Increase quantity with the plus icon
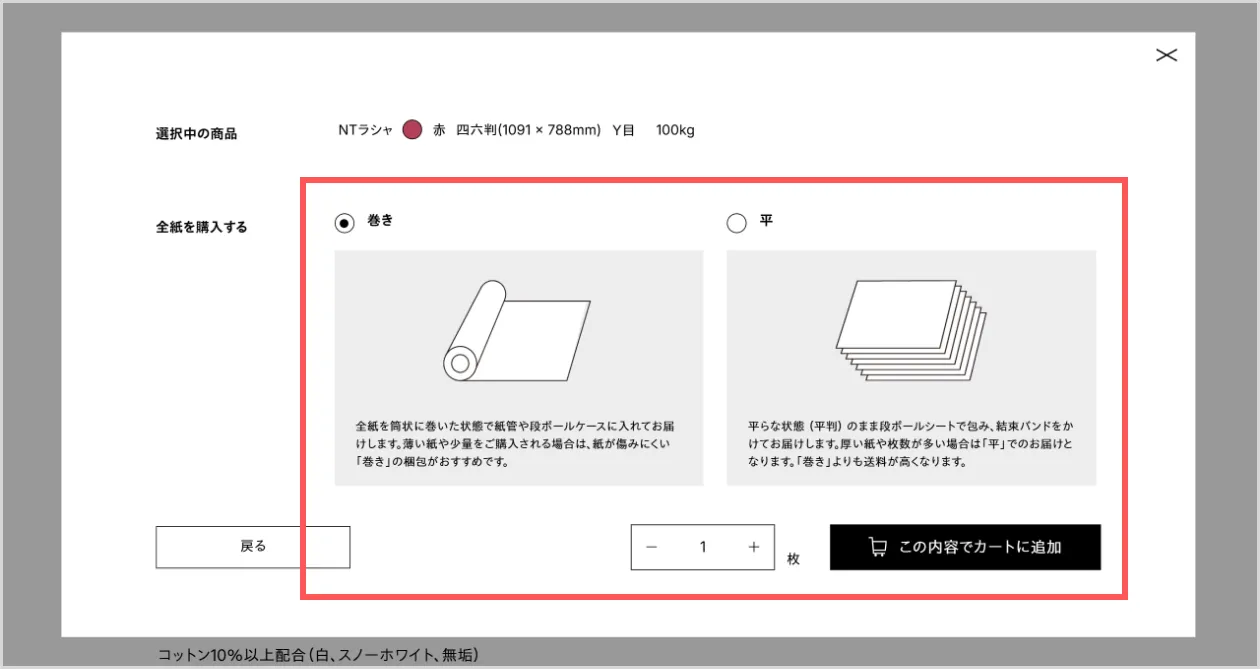 click(x=754, y=547)
